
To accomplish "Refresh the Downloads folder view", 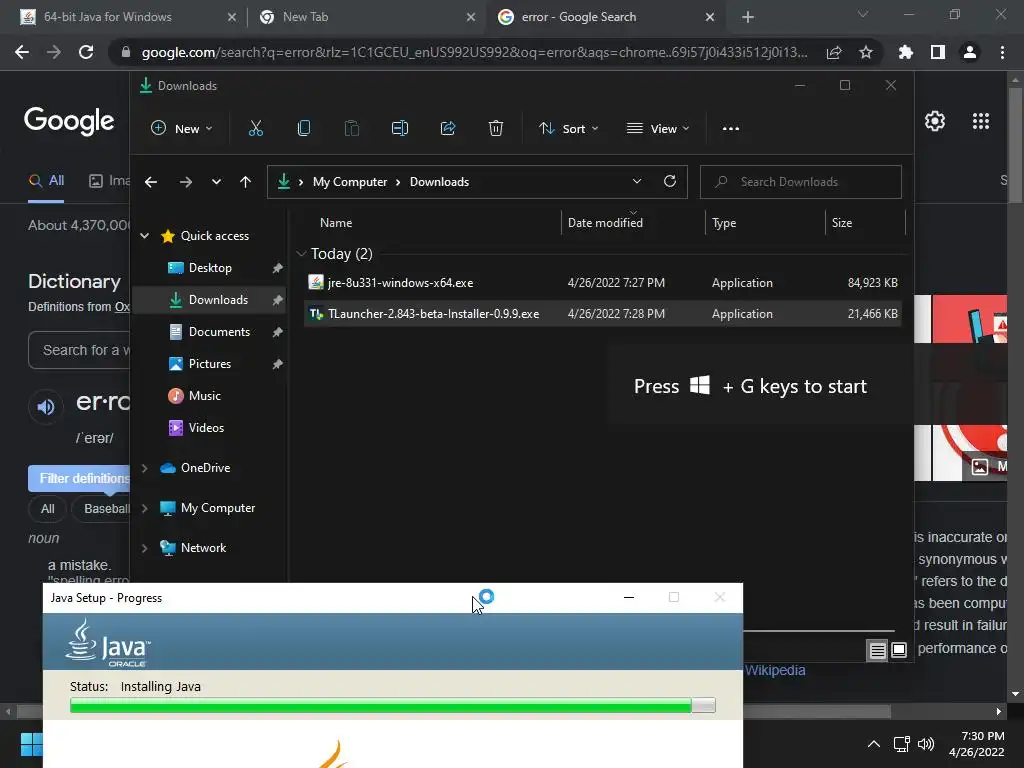I will pyautogui.click(x=670, y=182).
